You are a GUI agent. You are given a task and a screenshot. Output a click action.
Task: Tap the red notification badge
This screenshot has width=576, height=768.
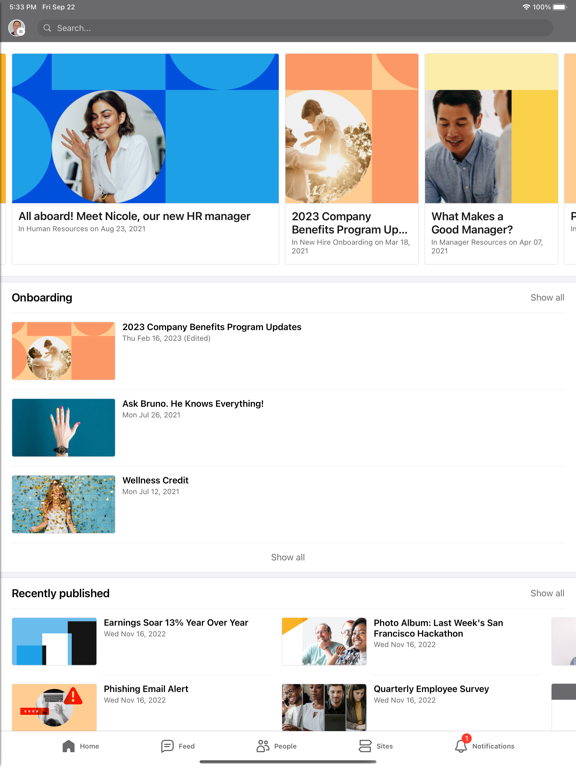[x=466, y=738]
